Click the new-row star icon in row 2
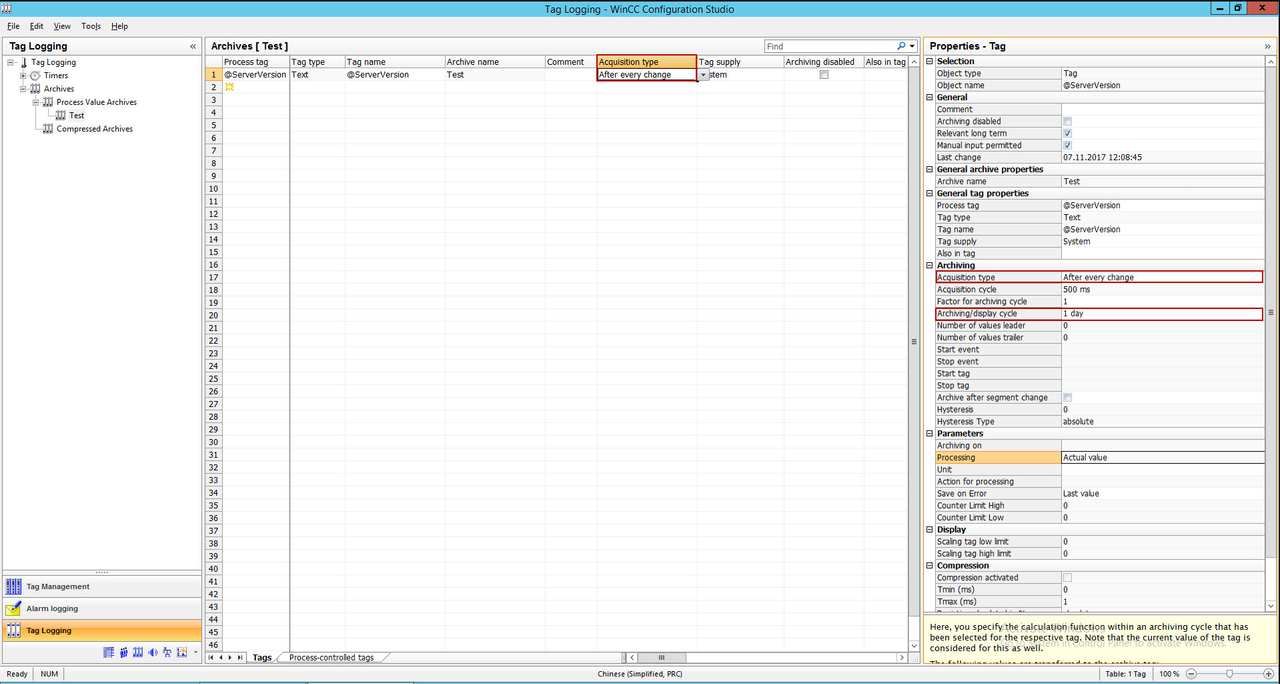The width and height of the screenshot is (1280, 684). pyautogui.click(x=229, y=87)
